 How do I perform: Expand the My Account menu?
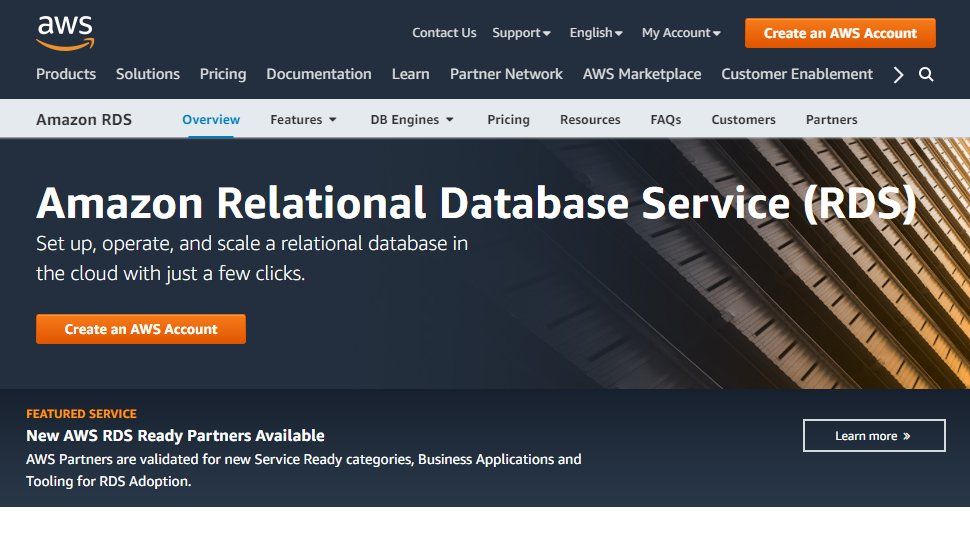[681, 33]
